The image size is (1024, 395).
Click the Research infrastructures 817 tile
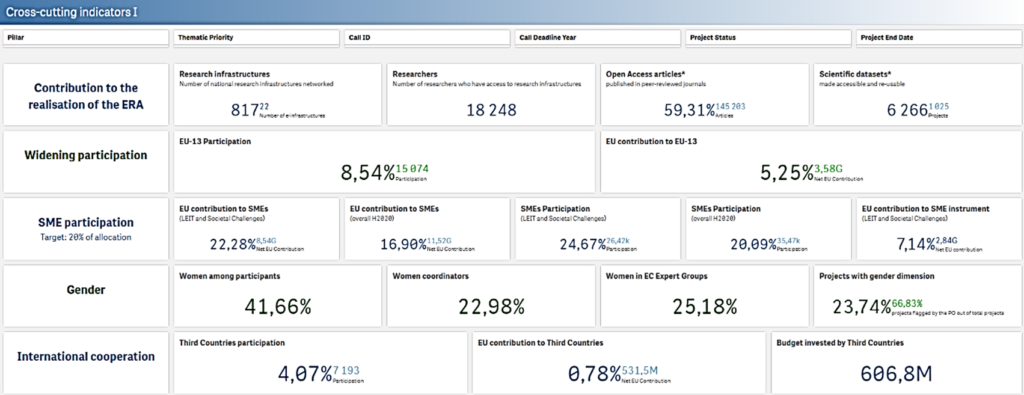click(278, 95)
